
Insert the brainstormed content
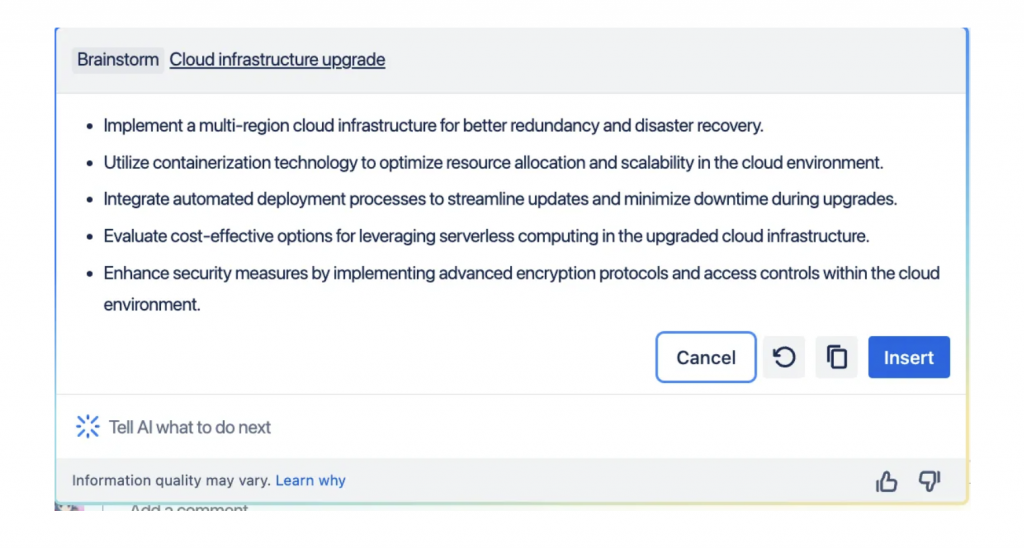tap(908, 357)
